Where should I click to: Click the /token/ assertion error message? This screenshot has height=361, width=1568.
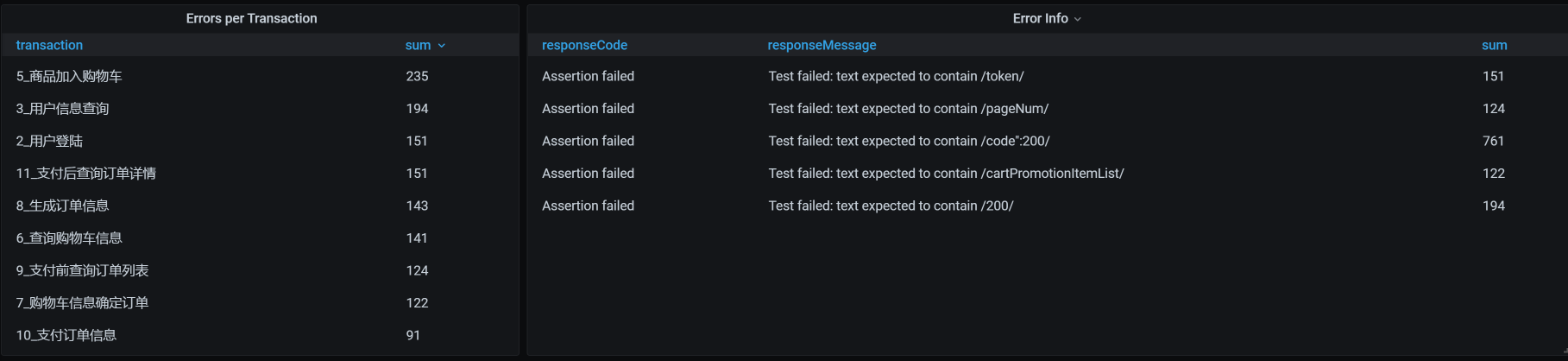pos(896,76)
